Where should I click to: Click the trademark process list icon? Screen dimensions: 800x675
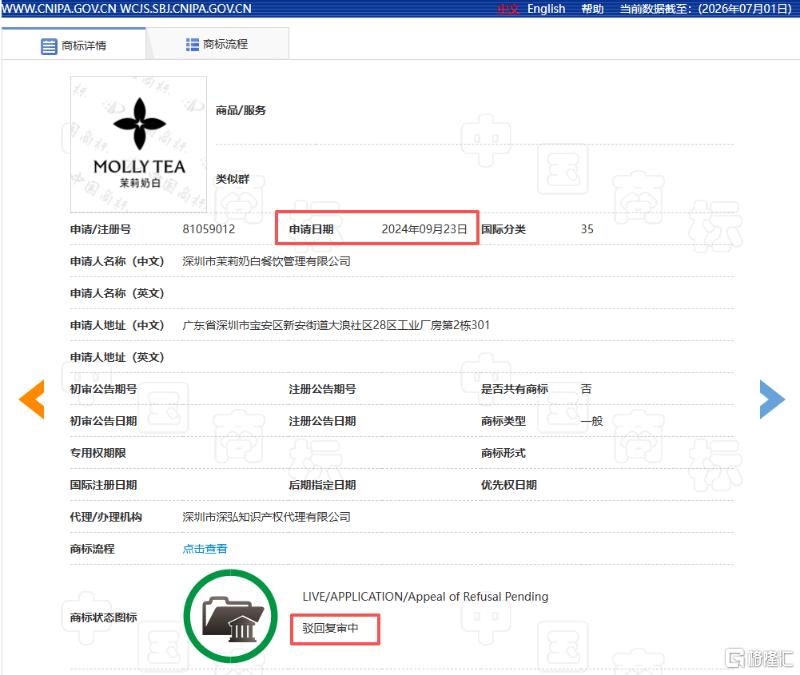tap(192, 45)
